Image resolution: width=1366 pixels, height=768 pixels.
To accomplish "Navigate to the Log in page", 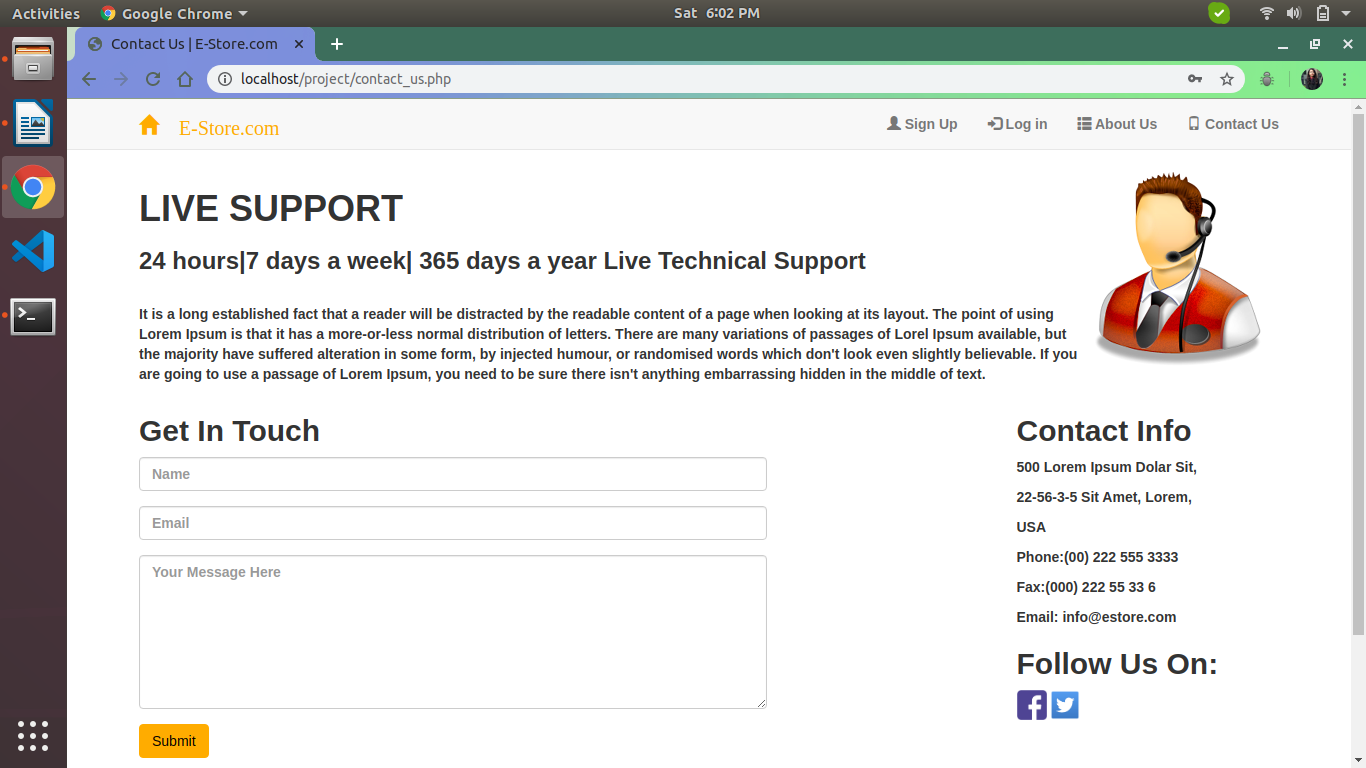I will click(1017, 123).
